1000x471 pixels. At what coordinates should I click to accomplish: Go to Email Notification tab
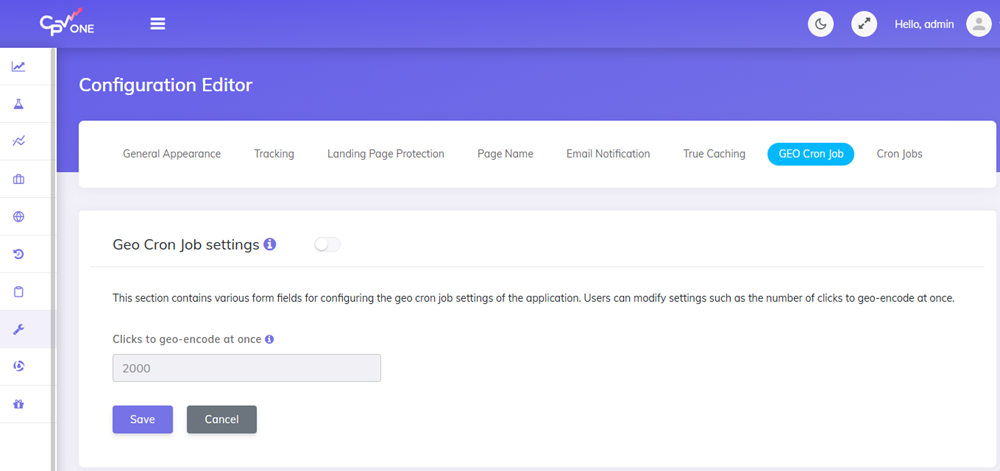(608, 154)
